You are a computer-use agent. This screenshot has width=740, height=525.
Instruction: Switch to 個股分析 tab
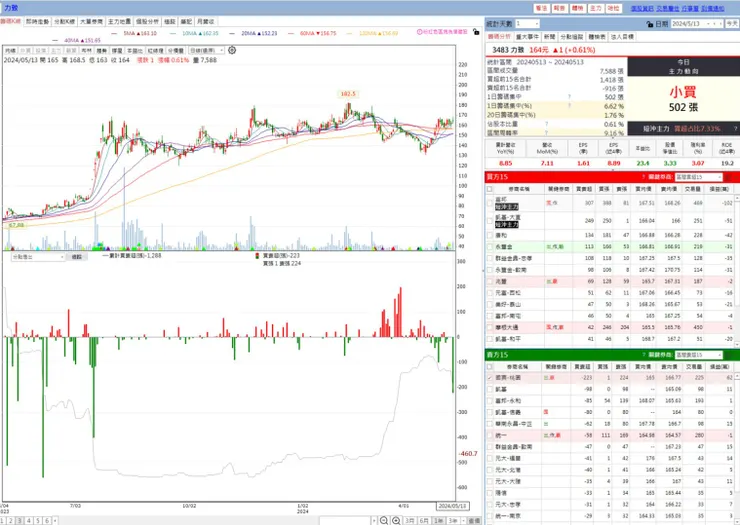tap(148, 22)
